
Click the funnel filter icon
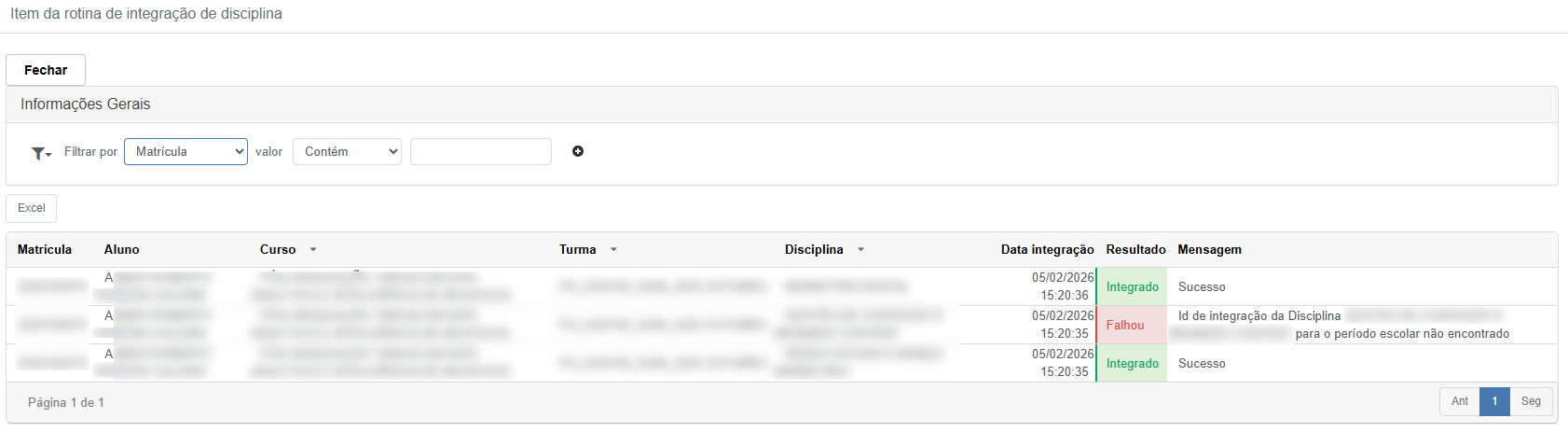pos(40,153)
